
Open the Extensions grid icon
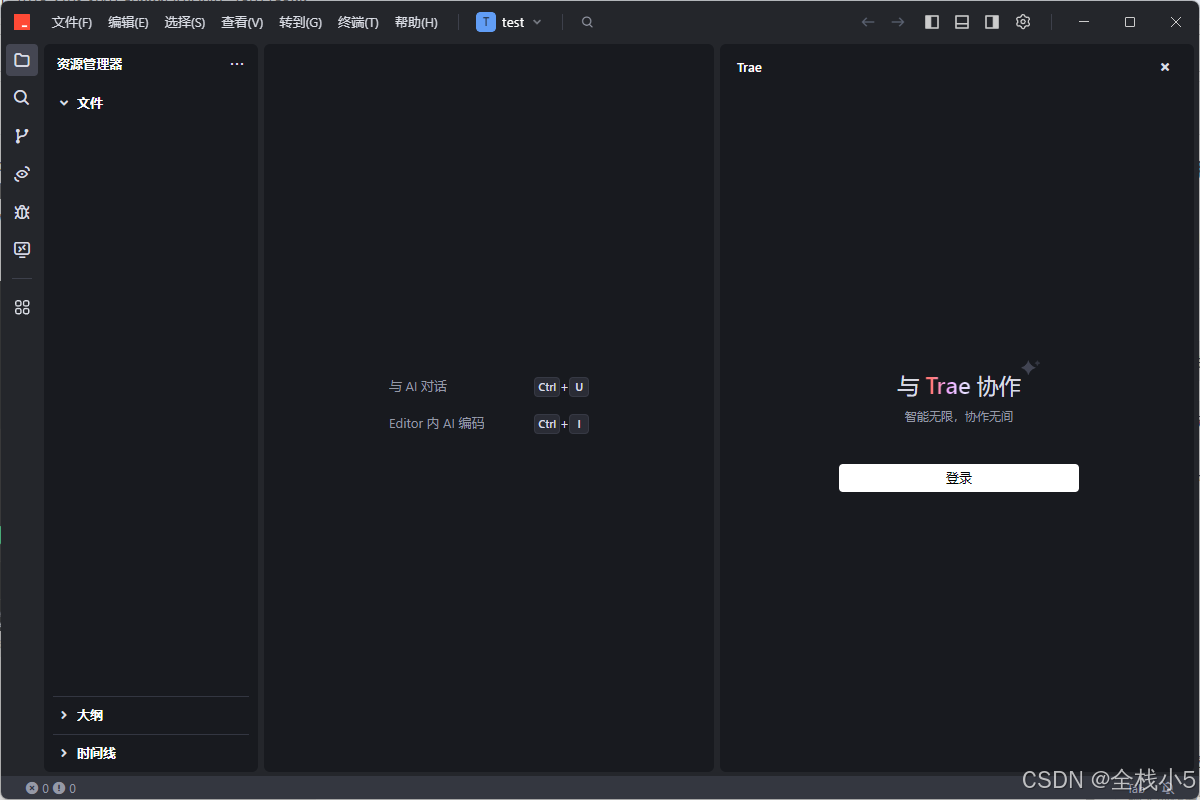pyautogui.click(x=22, y=308)
